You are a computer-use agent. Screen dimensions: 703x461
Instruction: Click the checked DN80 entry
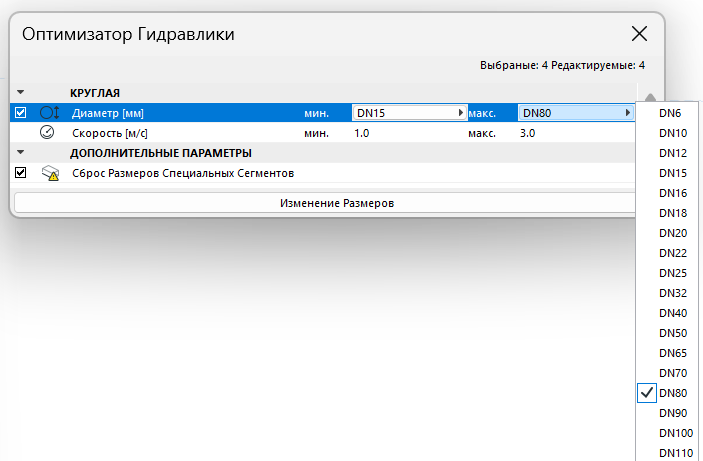667,393
